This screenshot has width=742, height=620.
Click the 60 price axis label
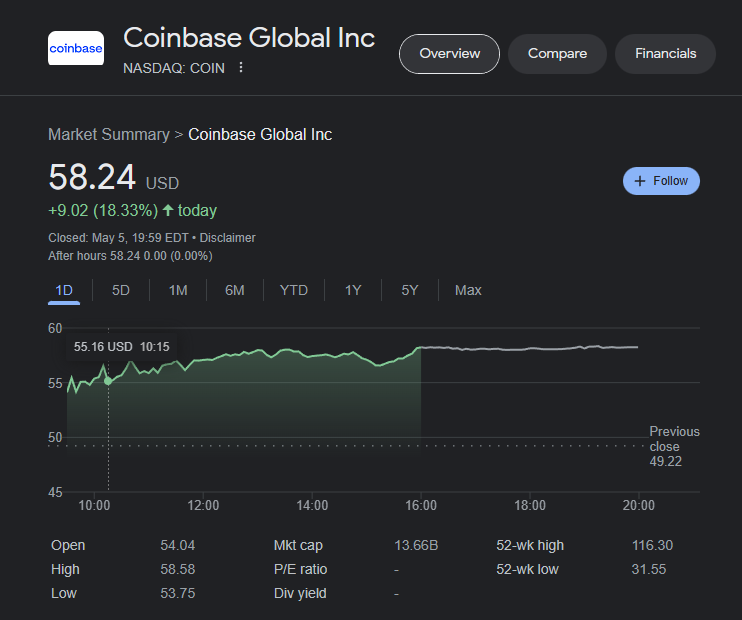click(55, 328)
